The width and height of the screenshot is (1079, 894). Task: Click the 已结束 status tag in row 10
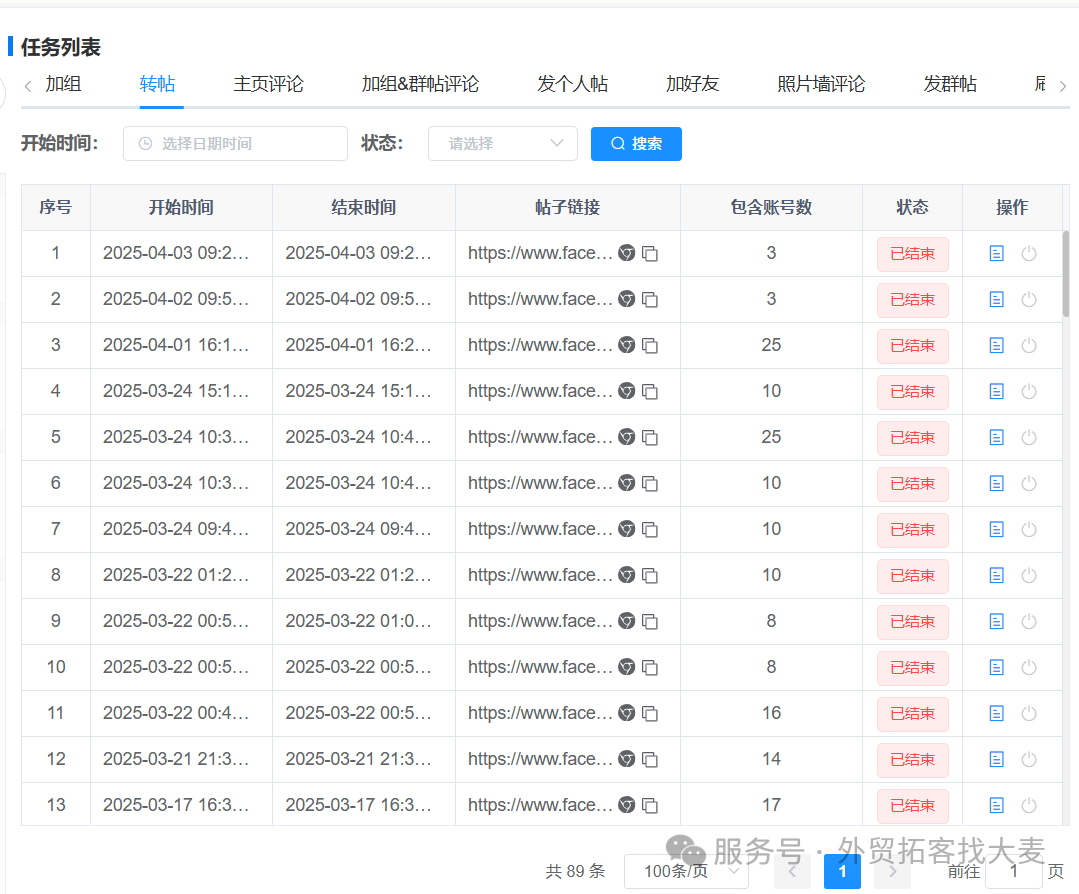912,668
